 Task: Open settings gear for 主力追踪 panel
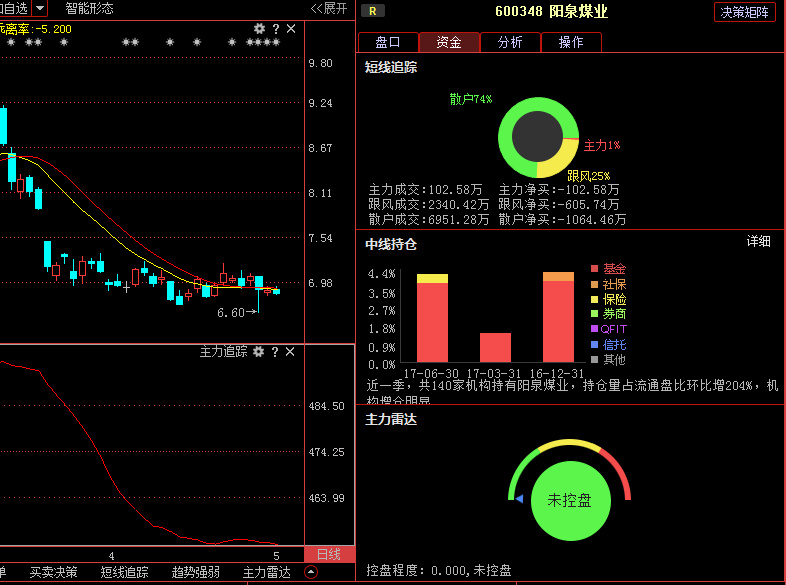click(x=259, y=352)
